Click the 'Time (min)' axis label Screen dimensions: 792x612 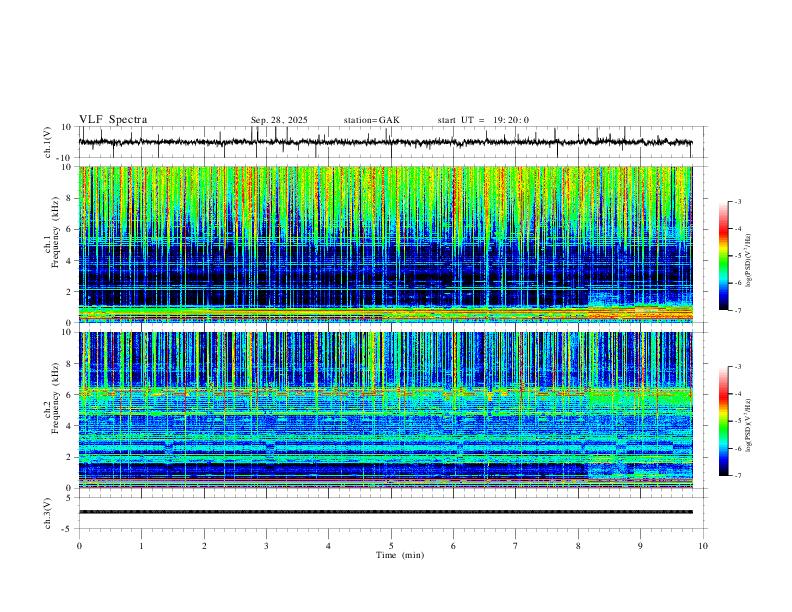pos(400,555)
